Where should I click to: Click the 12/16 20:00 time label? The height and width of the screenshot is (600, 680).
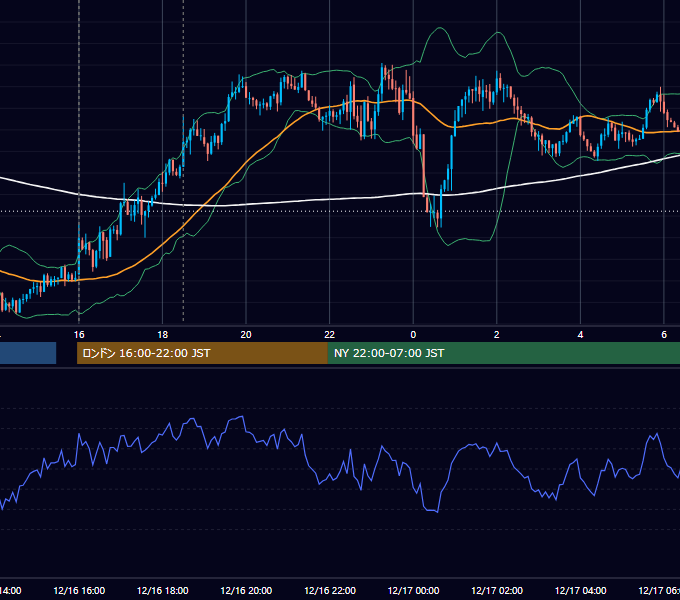246,590
